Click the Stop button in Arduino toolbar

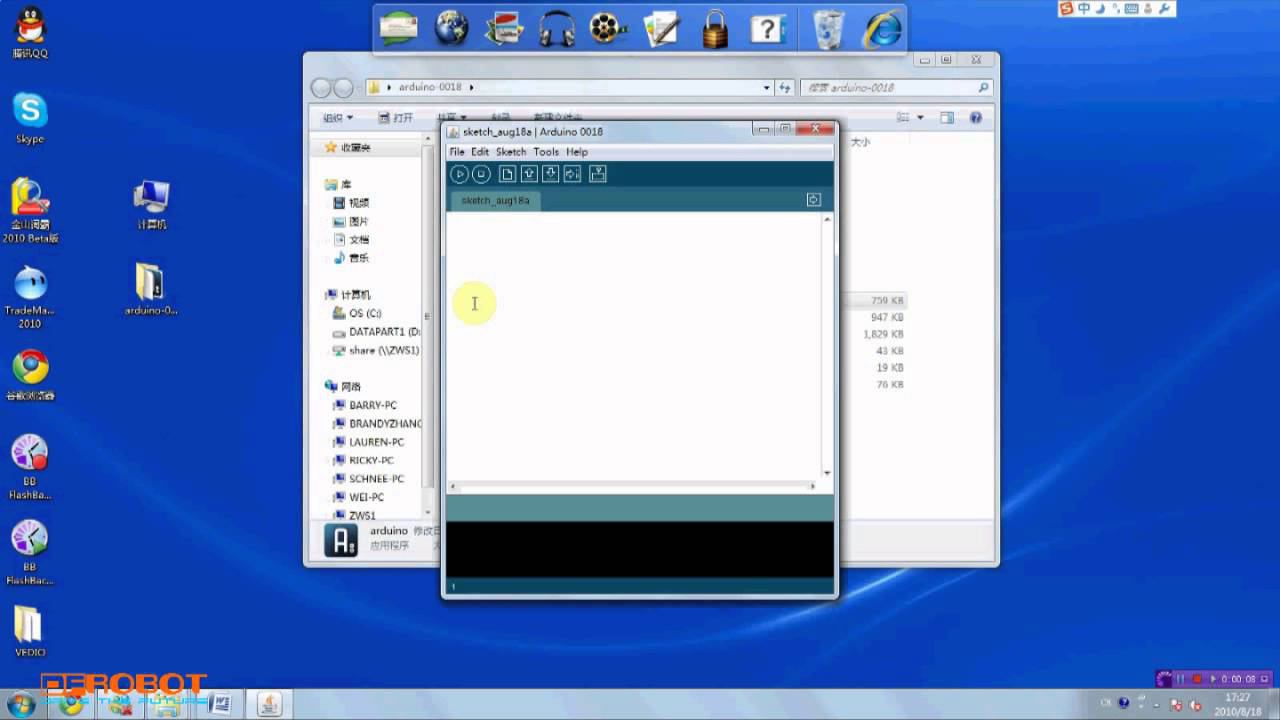pyautogui.click(x=481, y=174)
